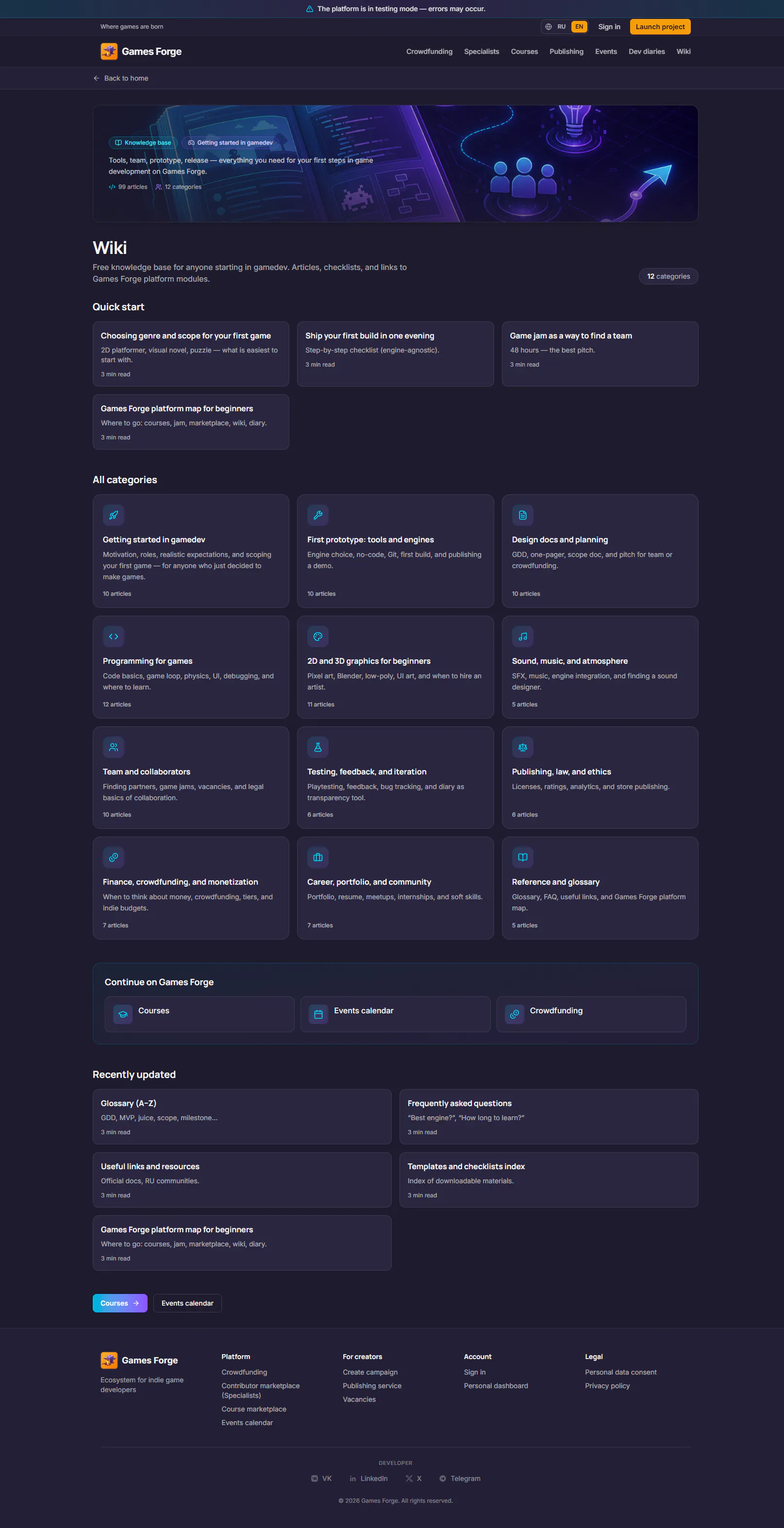Click Course marketplace footer link
This screenshot has height=1528, width=784.
click(254, 1409)
